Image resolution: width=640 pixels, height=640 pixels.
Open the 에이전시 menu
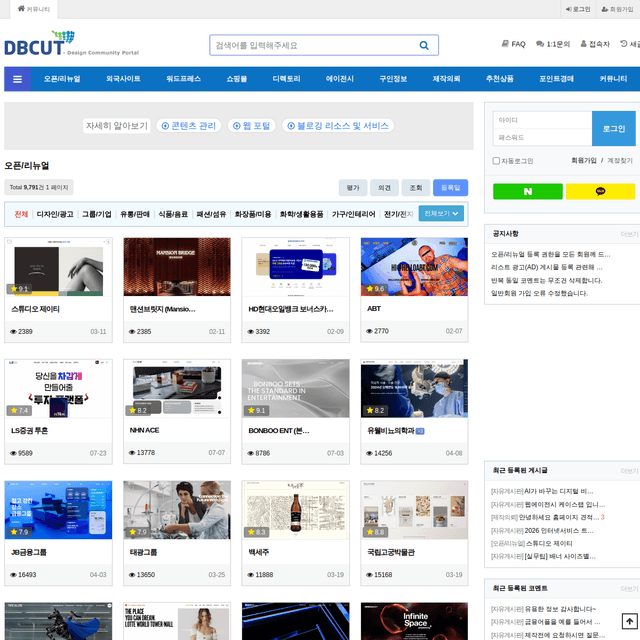[340, 79]
